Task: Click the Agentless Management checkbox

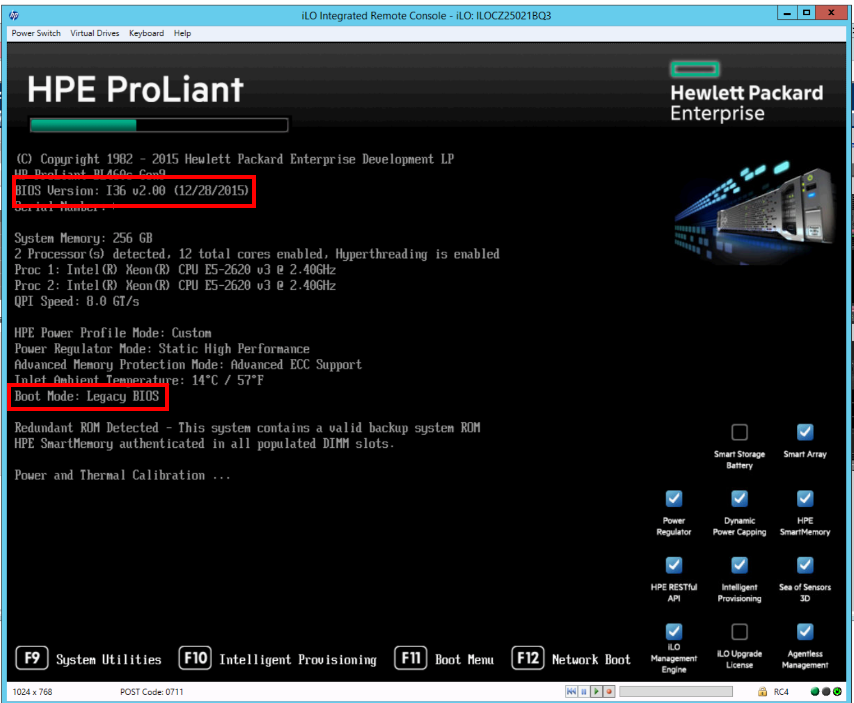Action: [805, 632]
